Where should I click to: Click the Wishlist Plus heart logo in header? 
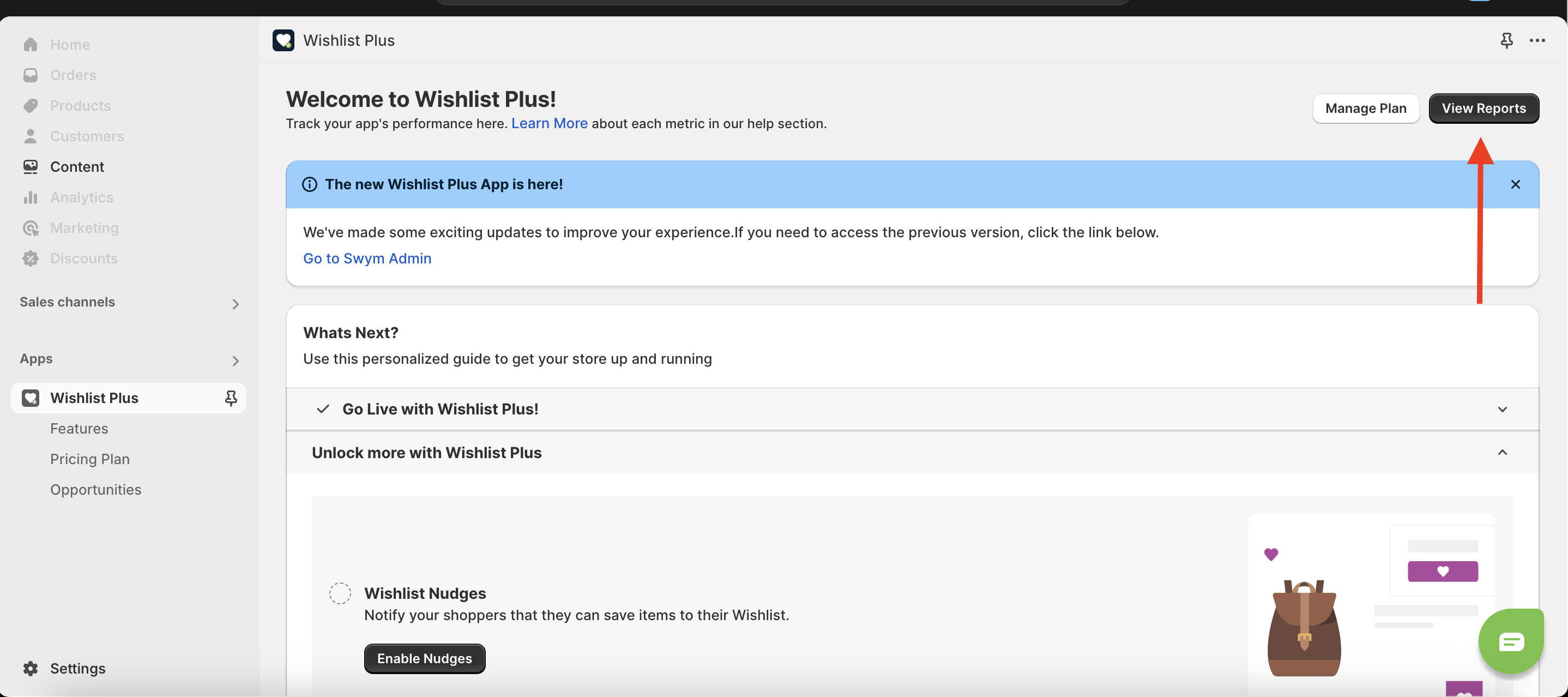[x=283, y=40]
